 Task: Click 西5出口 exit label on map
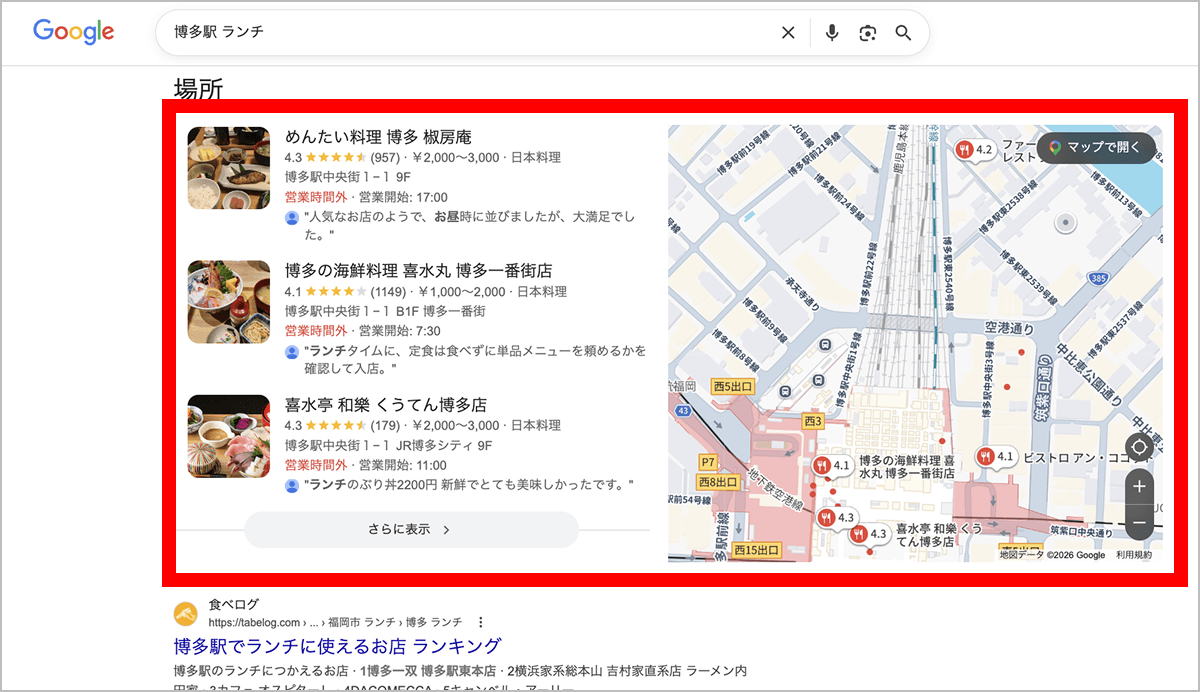click(x=732, y=386)
